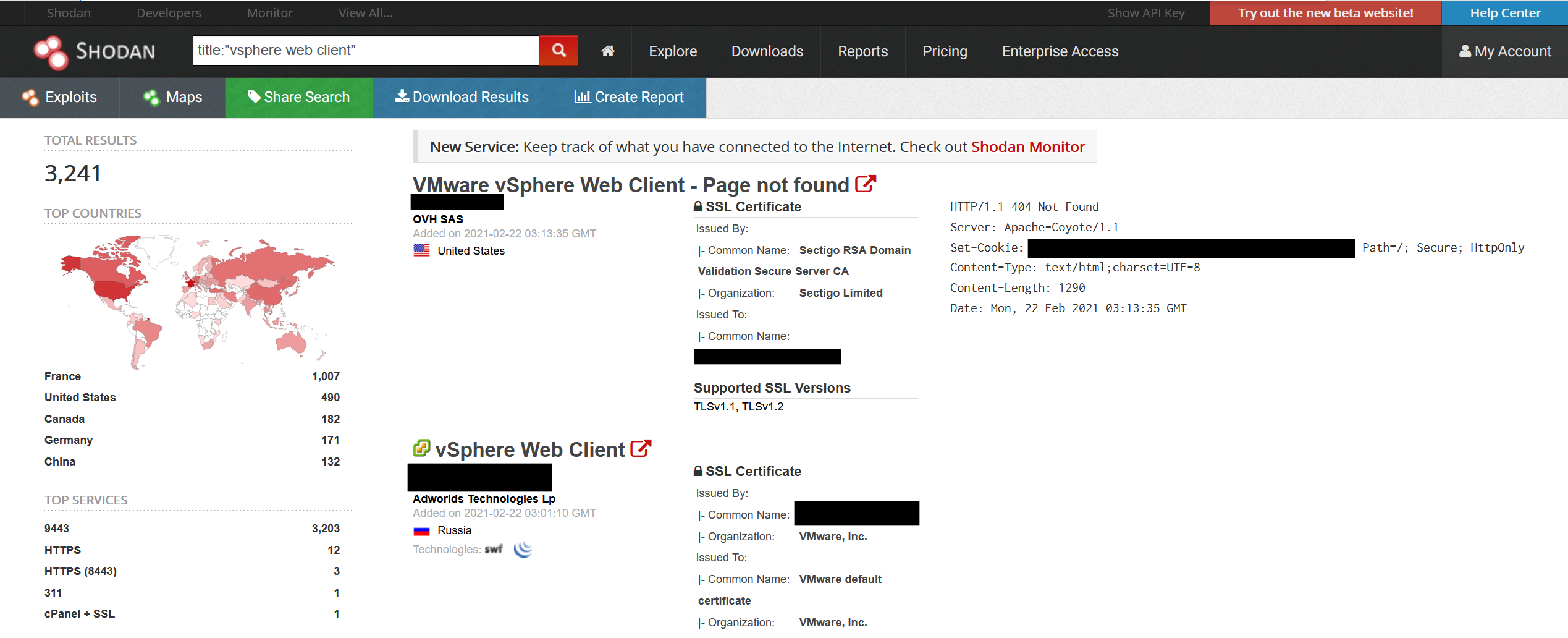
Task: Filter by Germany country
Action: coord(69,440)
